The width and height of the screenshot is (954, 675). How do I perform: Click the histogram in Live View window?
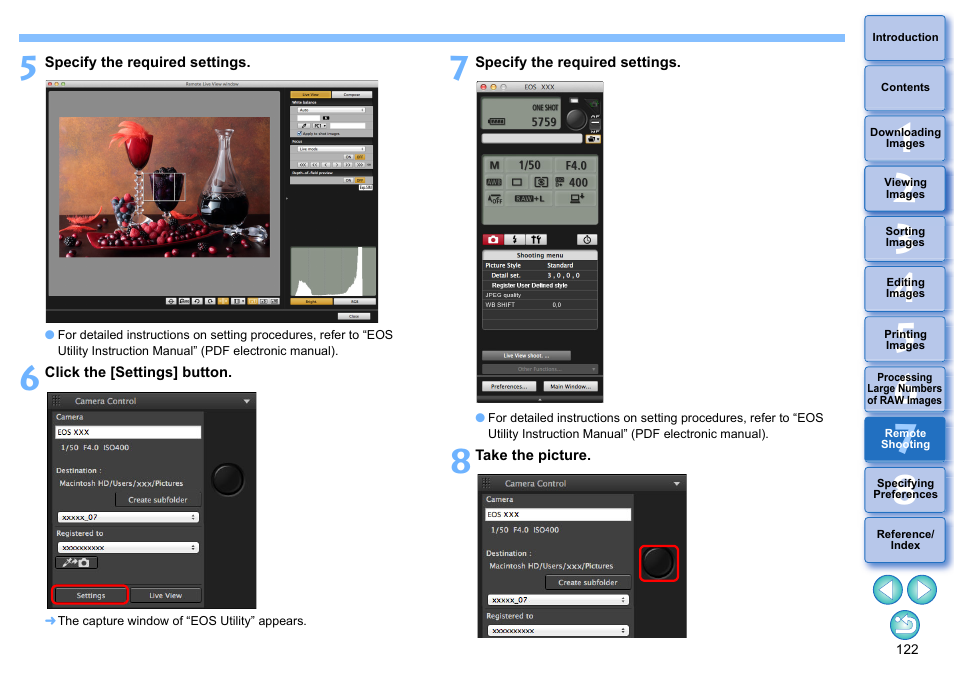coord(332,270)
